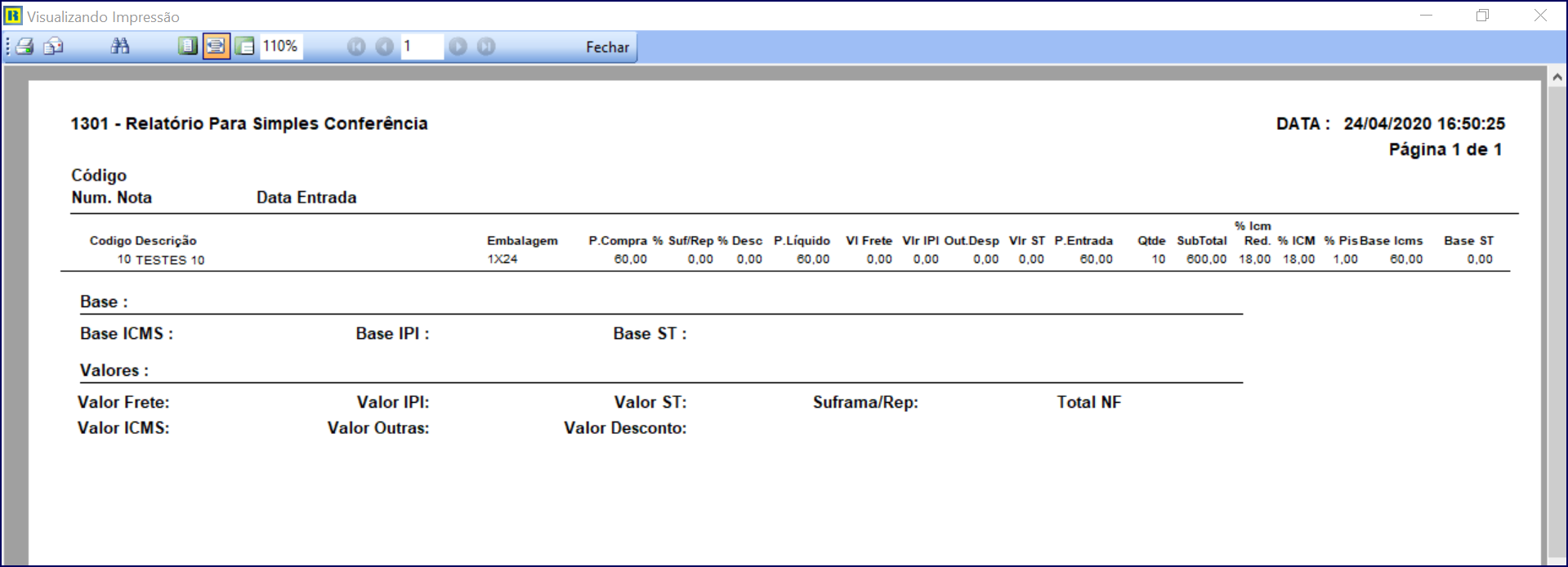1568x567 pixels.
Task: Click the 'Base IPI :' label
Action: pyautogui.click(x=392, y=334)
